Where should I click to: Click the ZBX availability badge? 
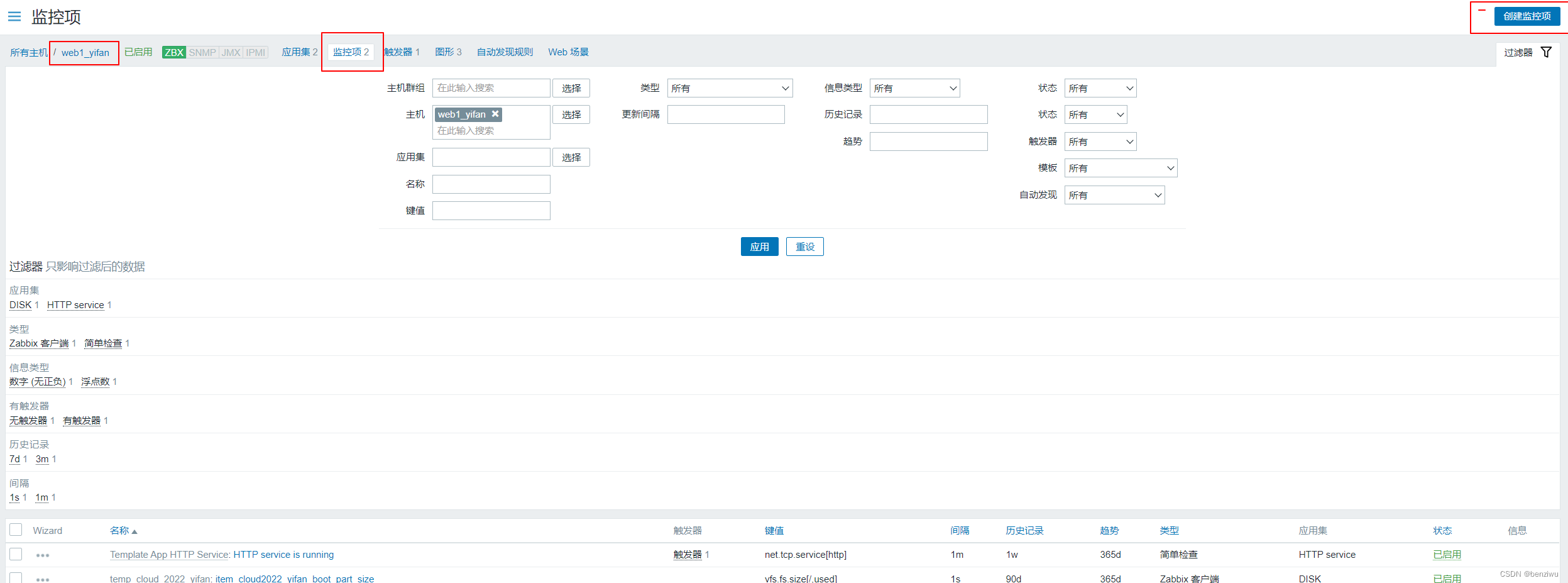point(174,52)
